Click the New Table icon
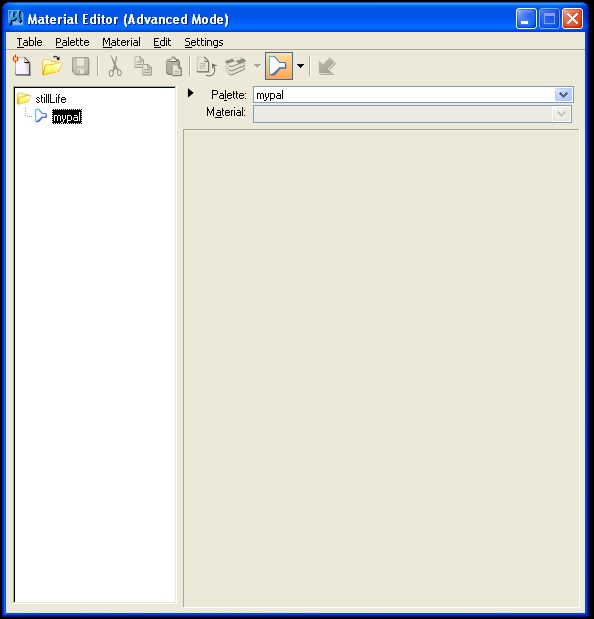This screenshot has height=619, width=594. (x=22, y=66)
